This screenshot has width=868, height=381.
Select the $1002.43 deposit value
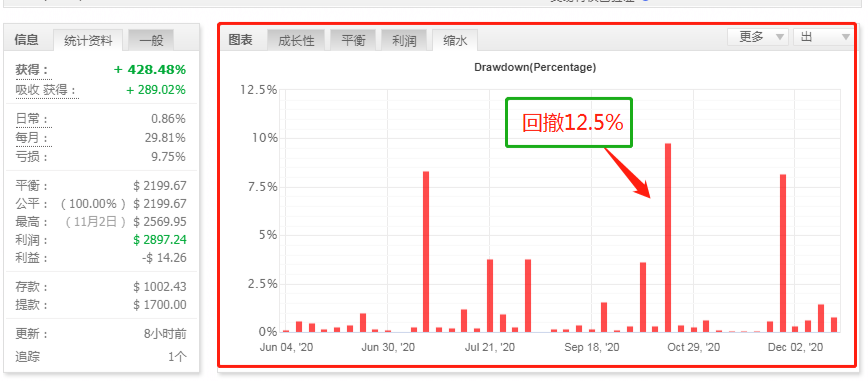click(x=160, y=287)
